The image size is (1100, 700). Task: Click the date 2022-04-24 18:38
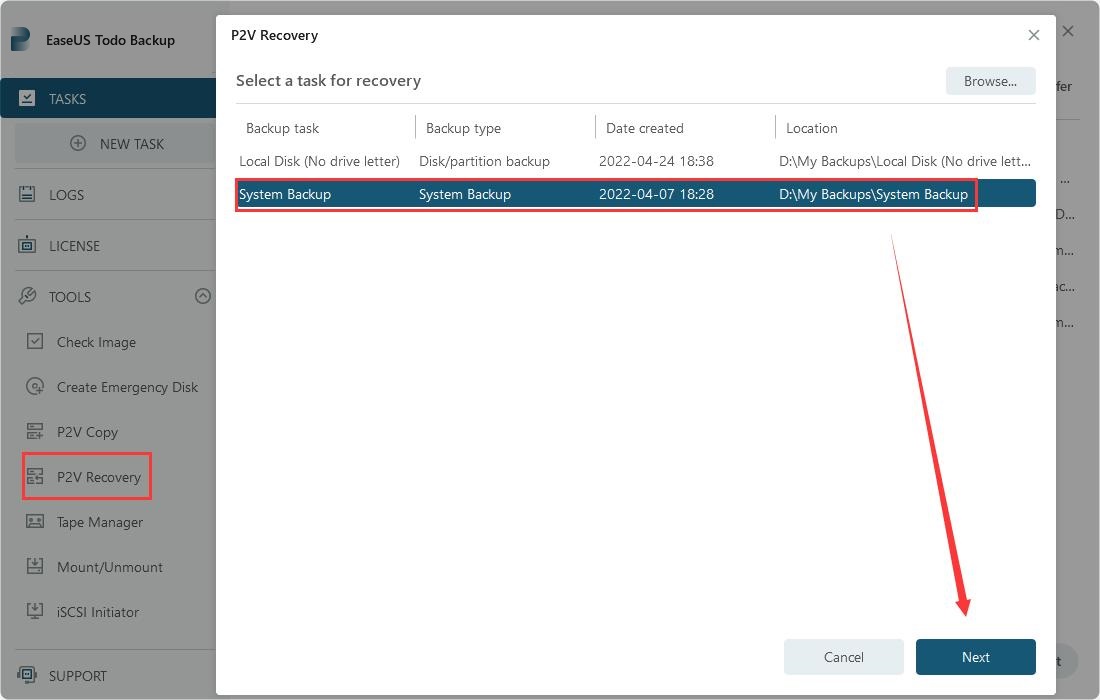point(656,161)
